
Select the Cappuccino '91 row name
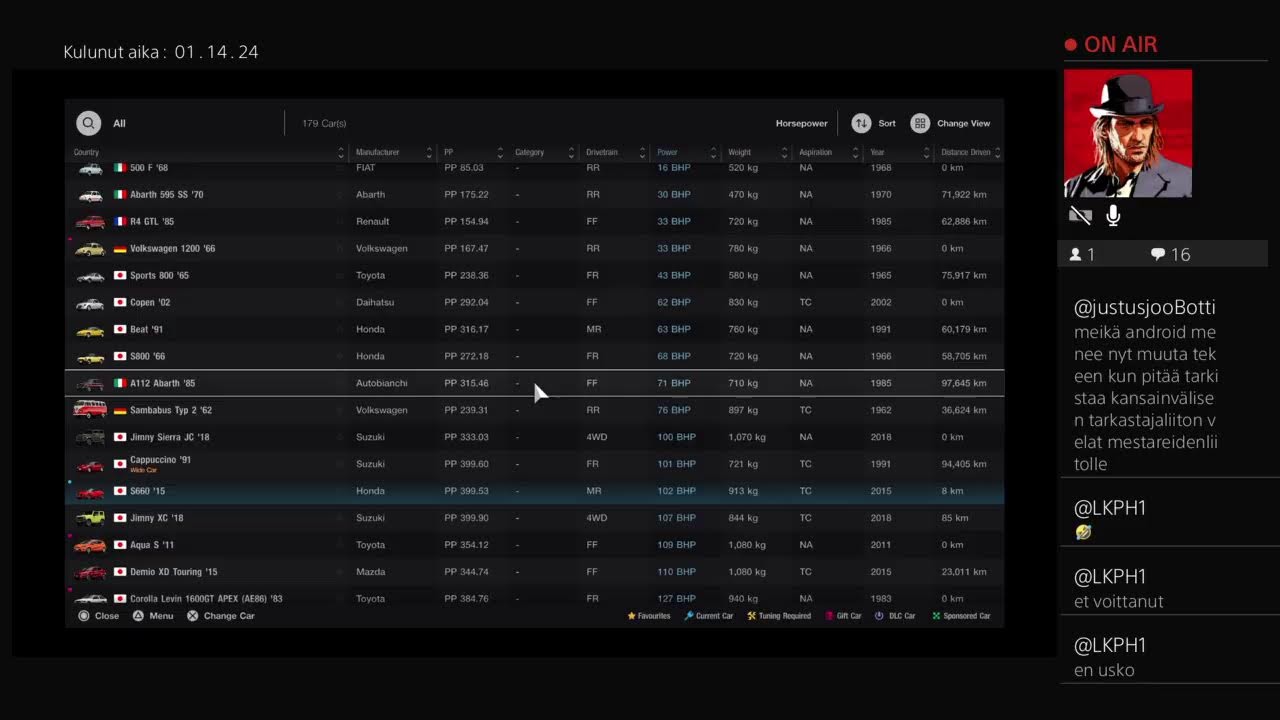pyautogui.click(x=160, y=460)
